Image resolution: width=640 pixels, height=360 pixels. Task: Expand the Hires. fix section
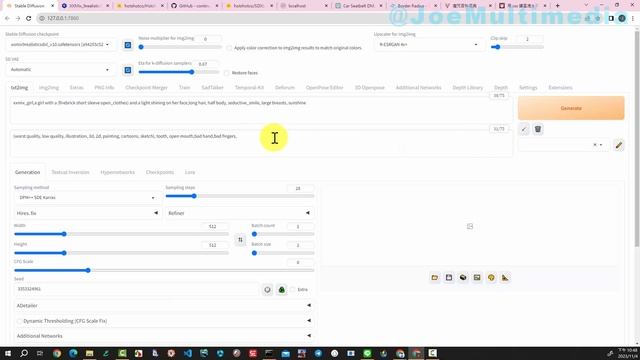coord(87,213)
